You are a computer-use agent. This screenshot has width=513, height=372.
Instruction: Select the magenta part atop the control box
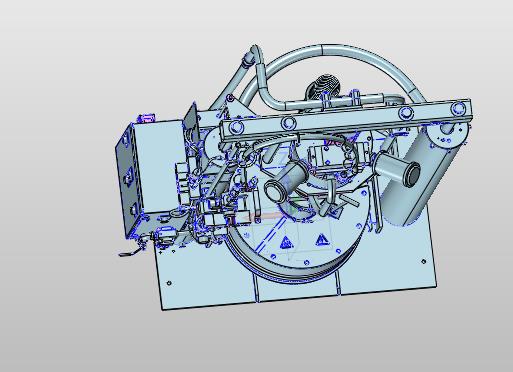[x=146, y=118]
